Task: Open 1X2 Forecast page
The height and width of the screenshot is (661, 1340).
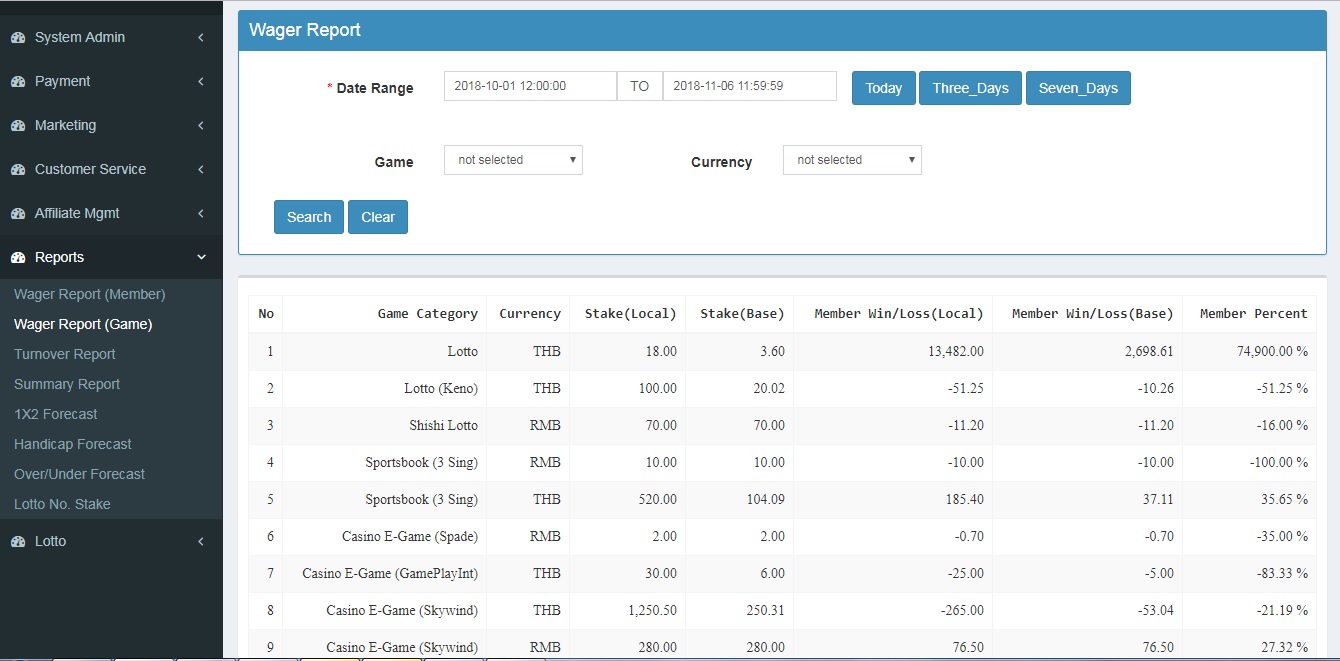Action: 56,414
